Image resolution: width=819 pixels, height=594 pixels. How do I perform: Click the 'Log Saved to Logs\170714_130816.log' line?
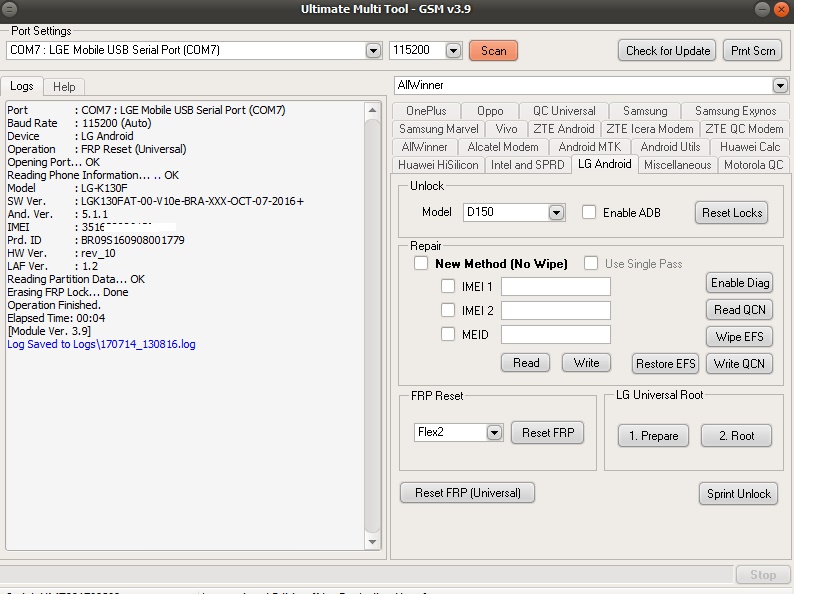click(101, 344)
